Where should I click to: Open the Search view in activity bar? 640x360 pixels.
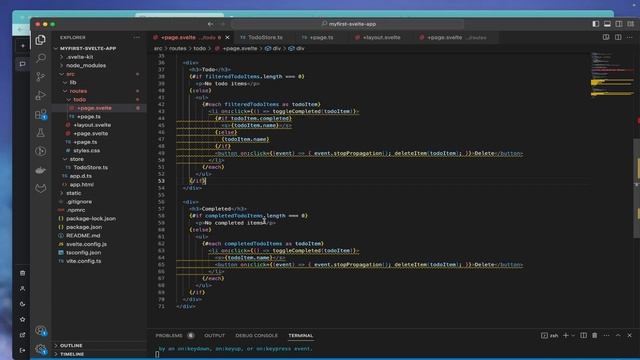(x=40, y=58)
